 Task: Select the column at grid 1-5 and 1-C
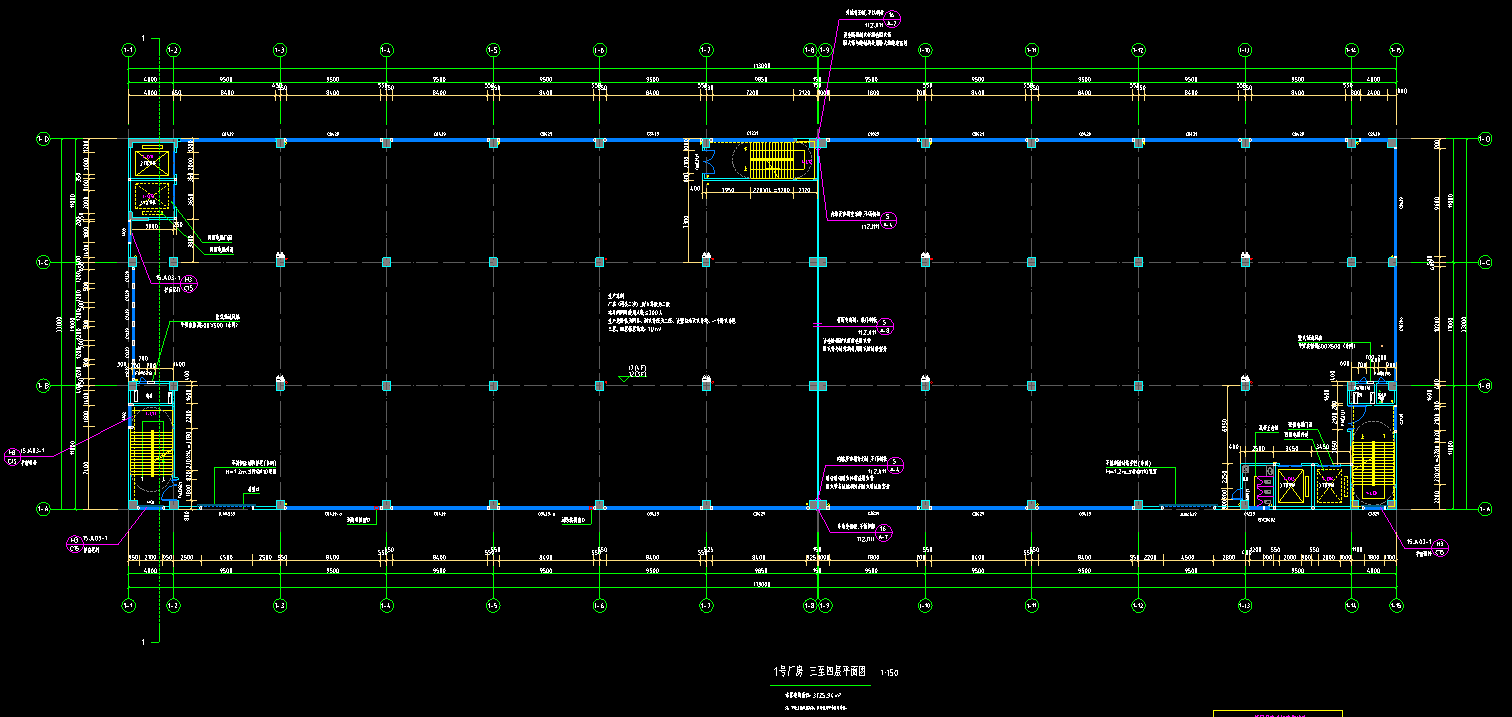point(493,262)
